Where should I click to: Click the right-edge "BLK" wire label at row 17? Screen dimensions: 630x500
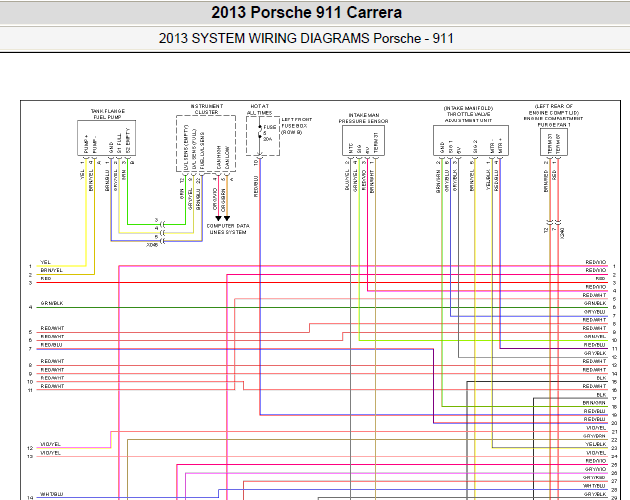point(601,395)
